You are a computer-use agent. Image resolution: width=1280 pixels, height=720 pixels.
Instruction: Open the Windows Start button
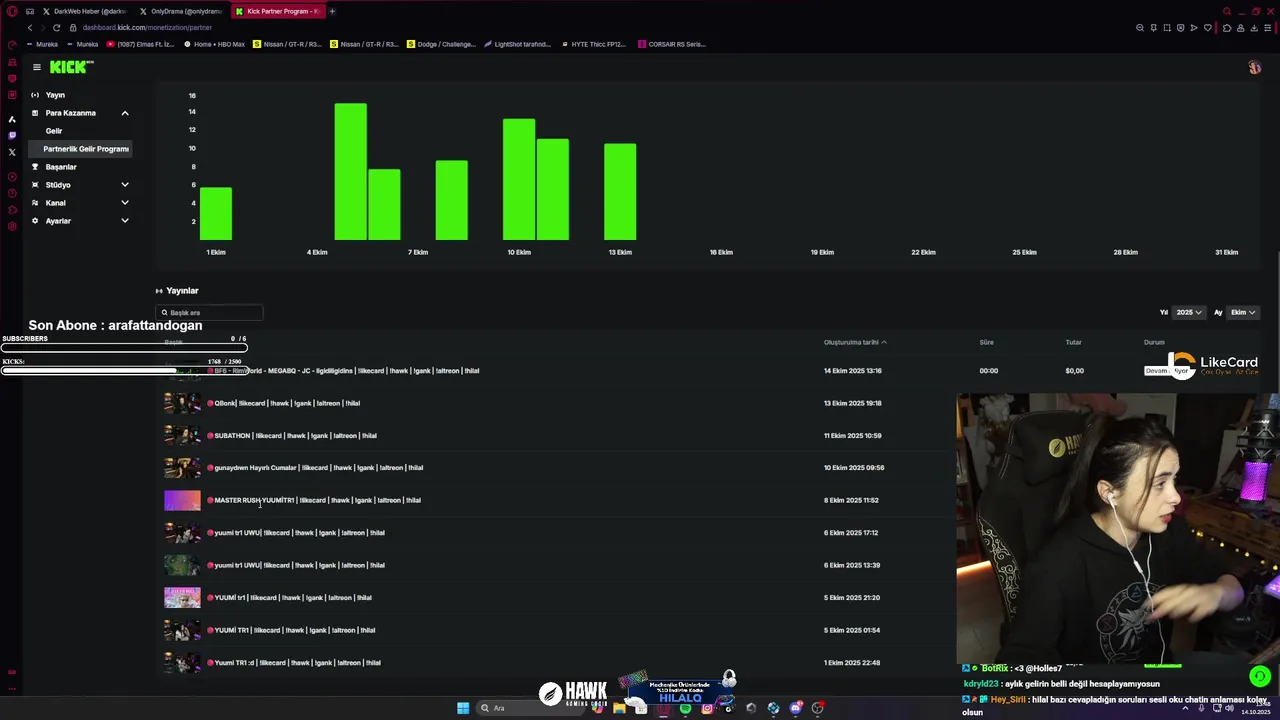tap(463, 708)
